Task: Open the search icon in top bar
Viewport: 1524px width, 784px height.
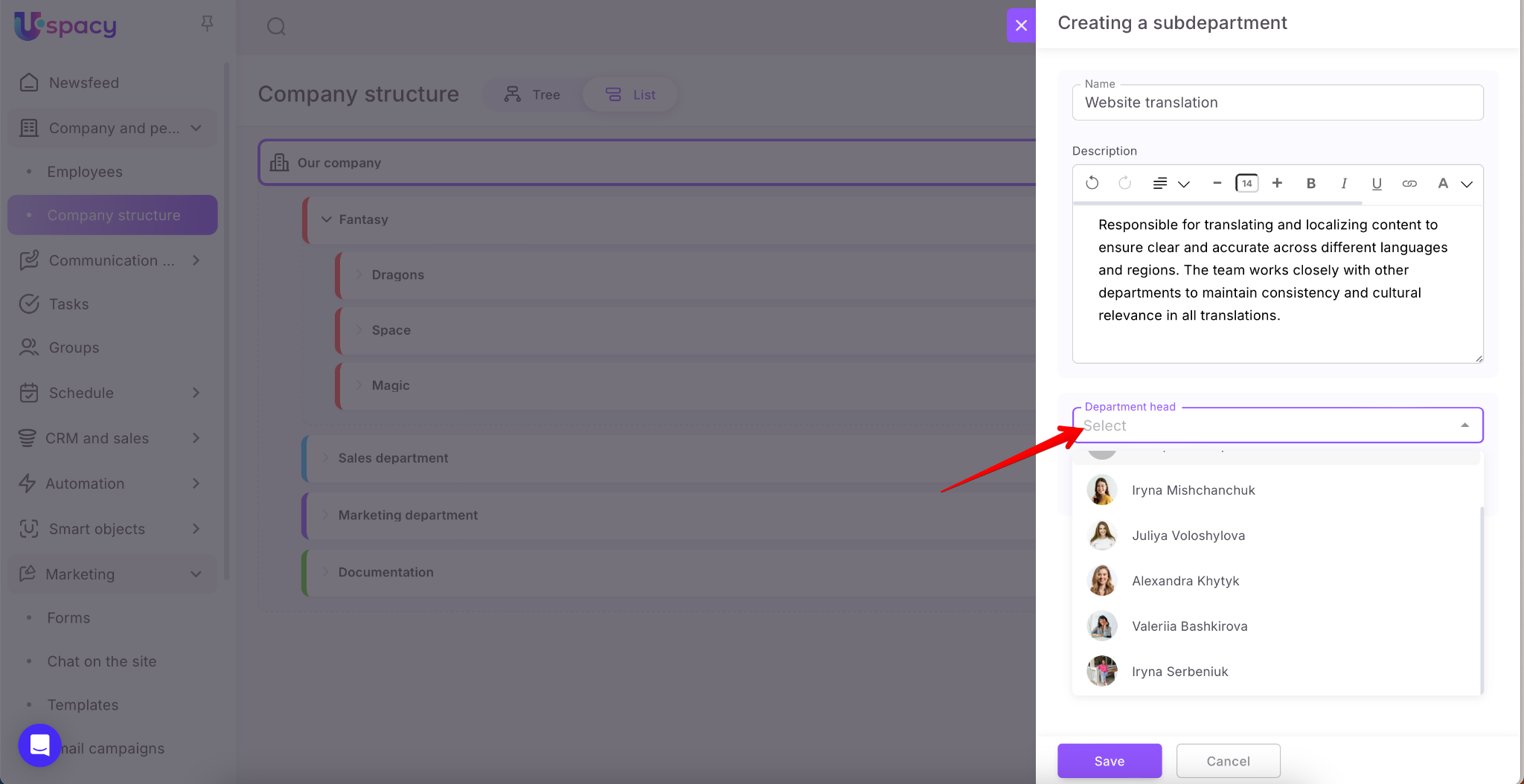Action: click(276, 27)
